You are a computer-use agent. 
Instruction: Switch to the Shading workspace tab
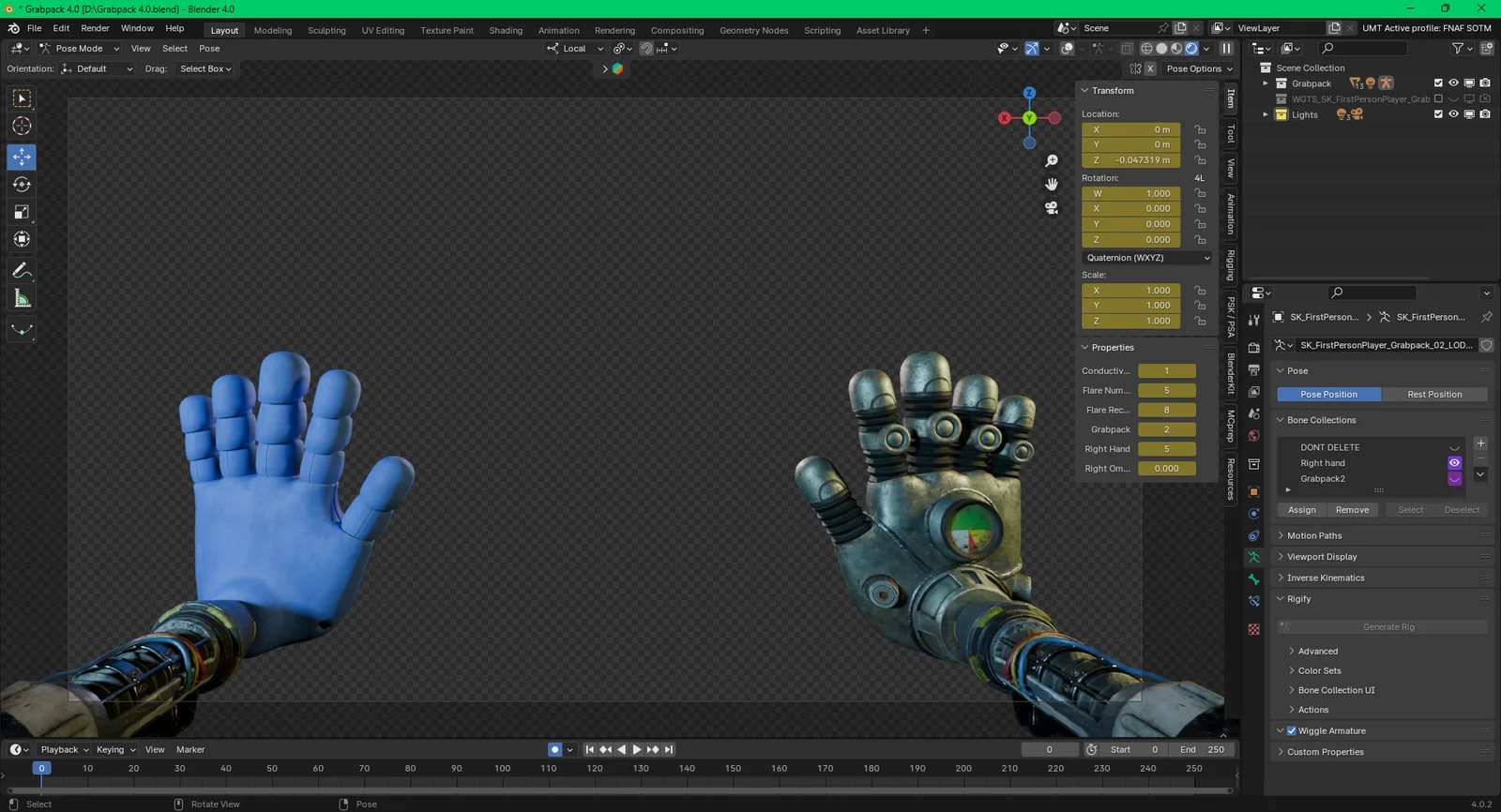tap(506, 30)
